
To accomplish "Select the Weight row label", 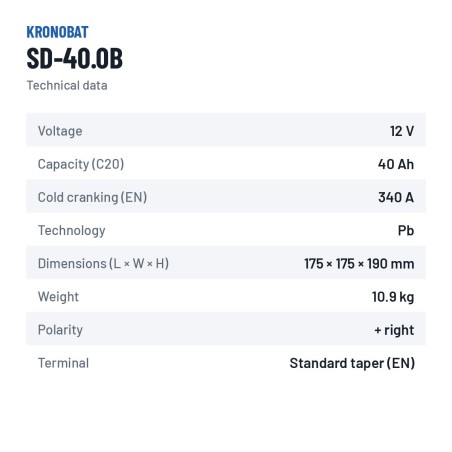I will coord(58,297).
